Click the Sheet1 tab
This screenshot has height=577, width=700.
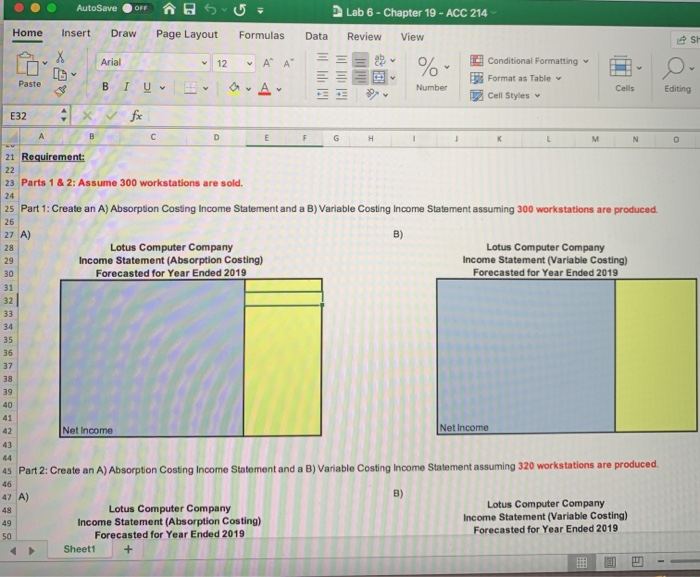click(79, 549)
